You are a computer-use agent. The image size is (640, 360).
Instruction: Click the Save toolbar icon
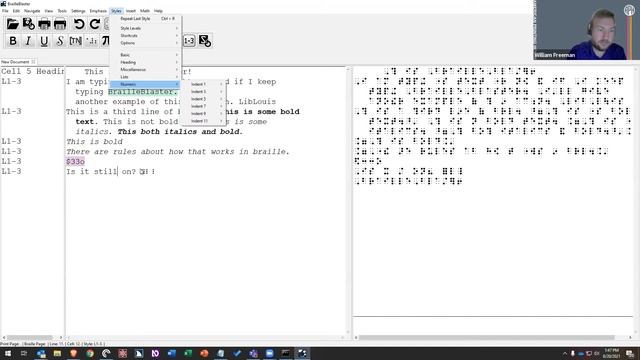point(29,24)
